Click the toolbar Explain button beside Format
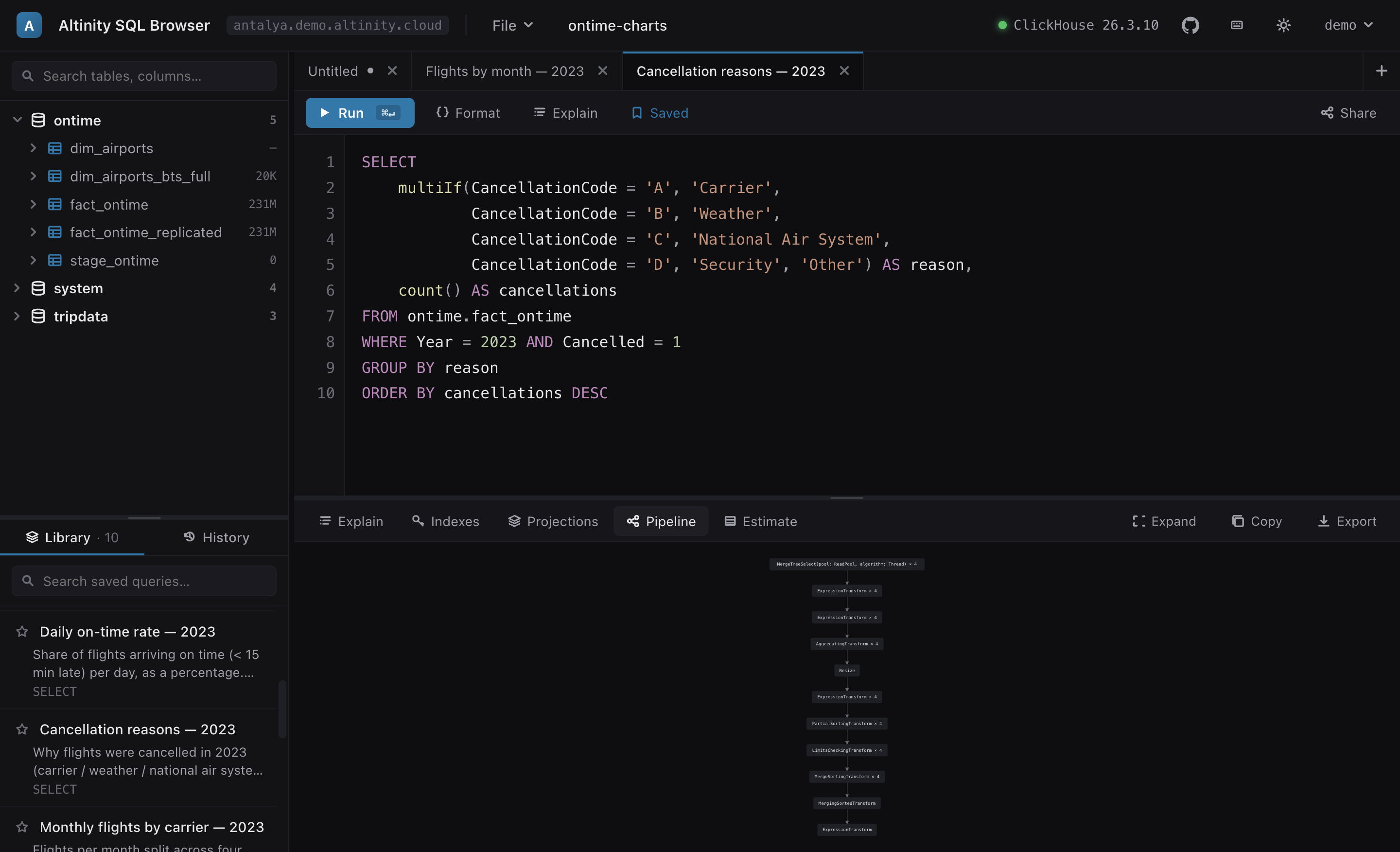The image size is (1400, 852). click(565, 112)
